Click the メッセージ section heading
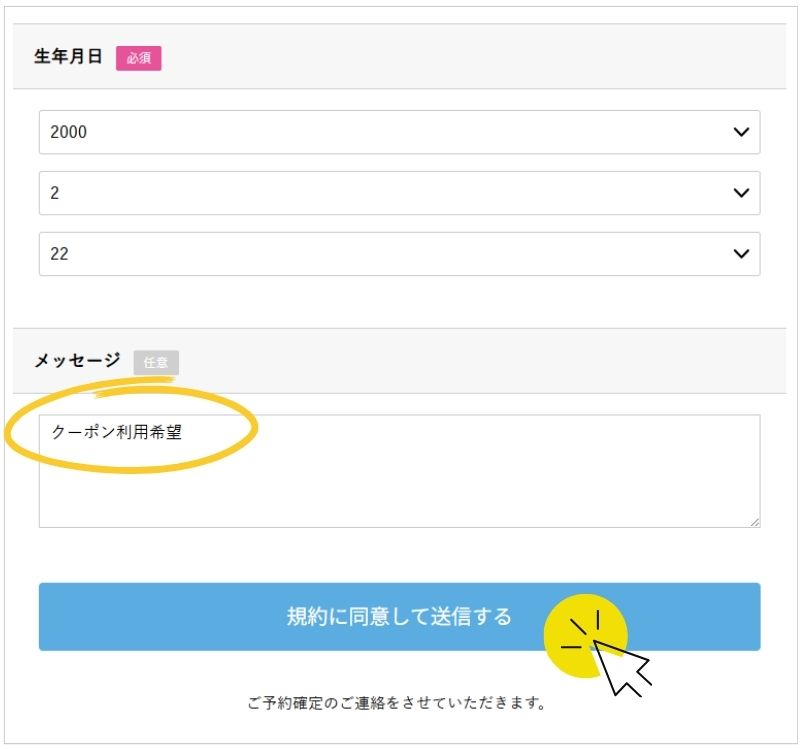The width and height of the screenshot is (800, 750). [x=77, y=361]
